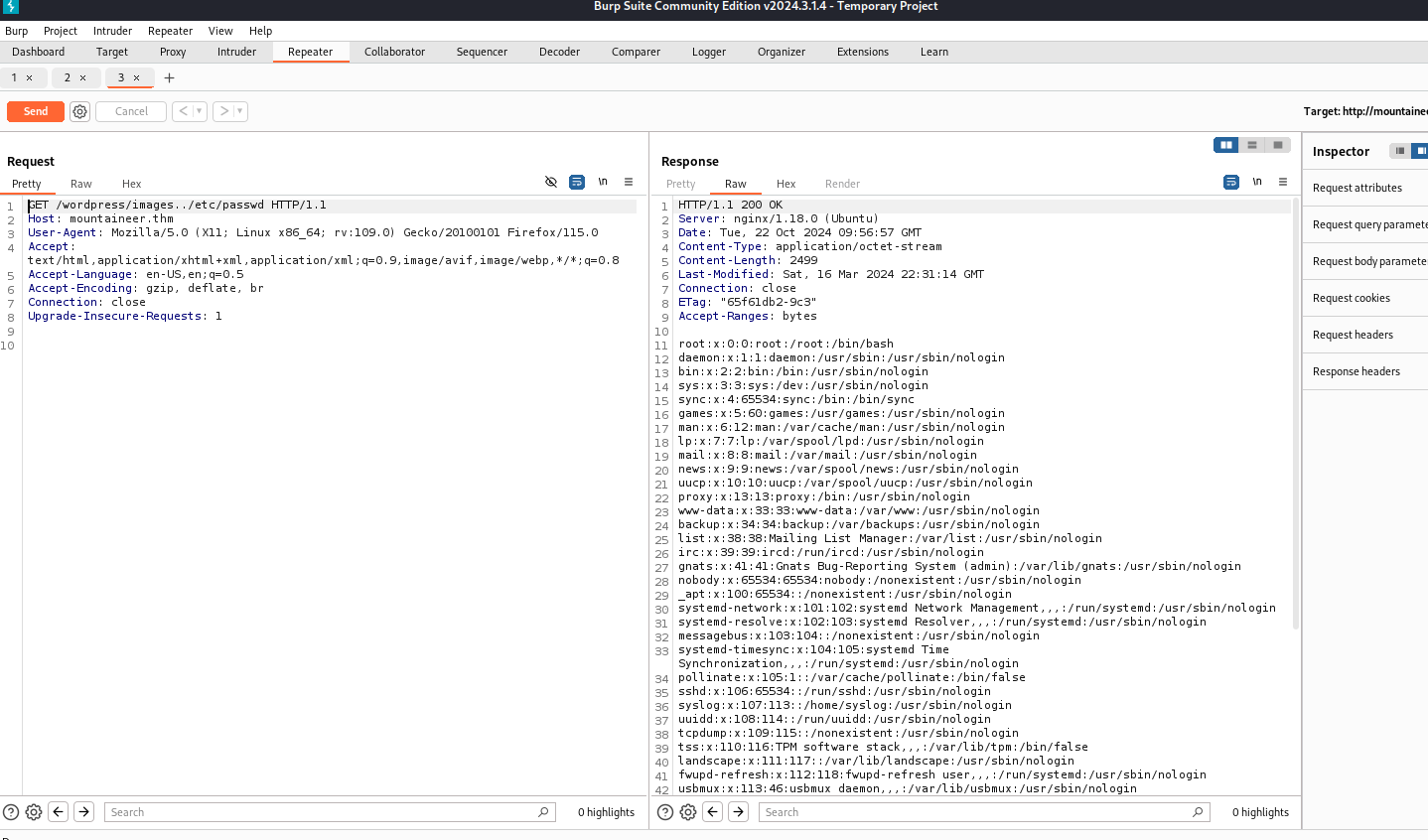Click the 'HTTP/1.1 200 OK' status line
The height and width of the screenshot is (840, 1428).
click(x=730, y=206)
